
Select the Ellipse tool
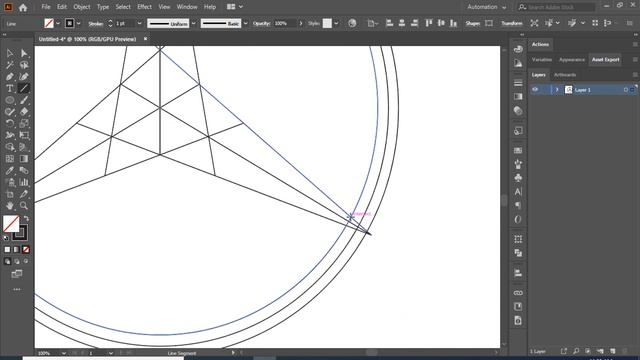pyautogui.click(x=10, y=100)
